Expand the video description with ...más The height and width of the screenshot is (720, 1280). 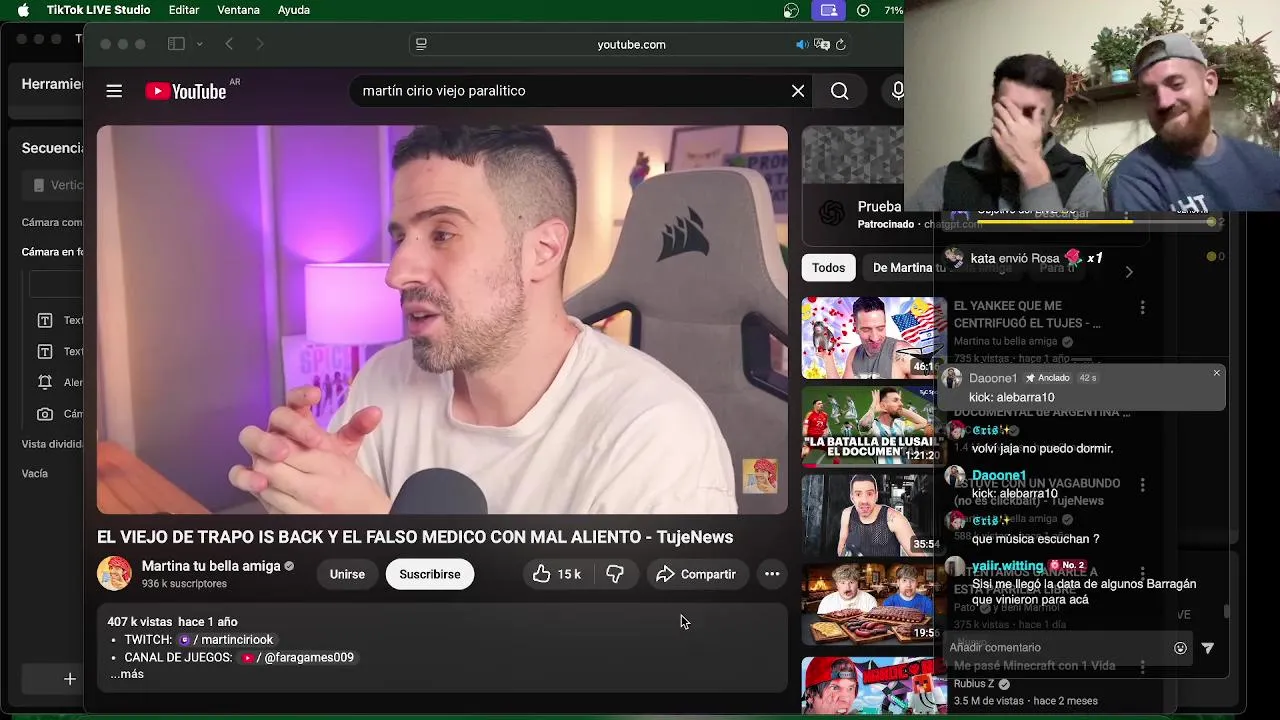point(127,675)
